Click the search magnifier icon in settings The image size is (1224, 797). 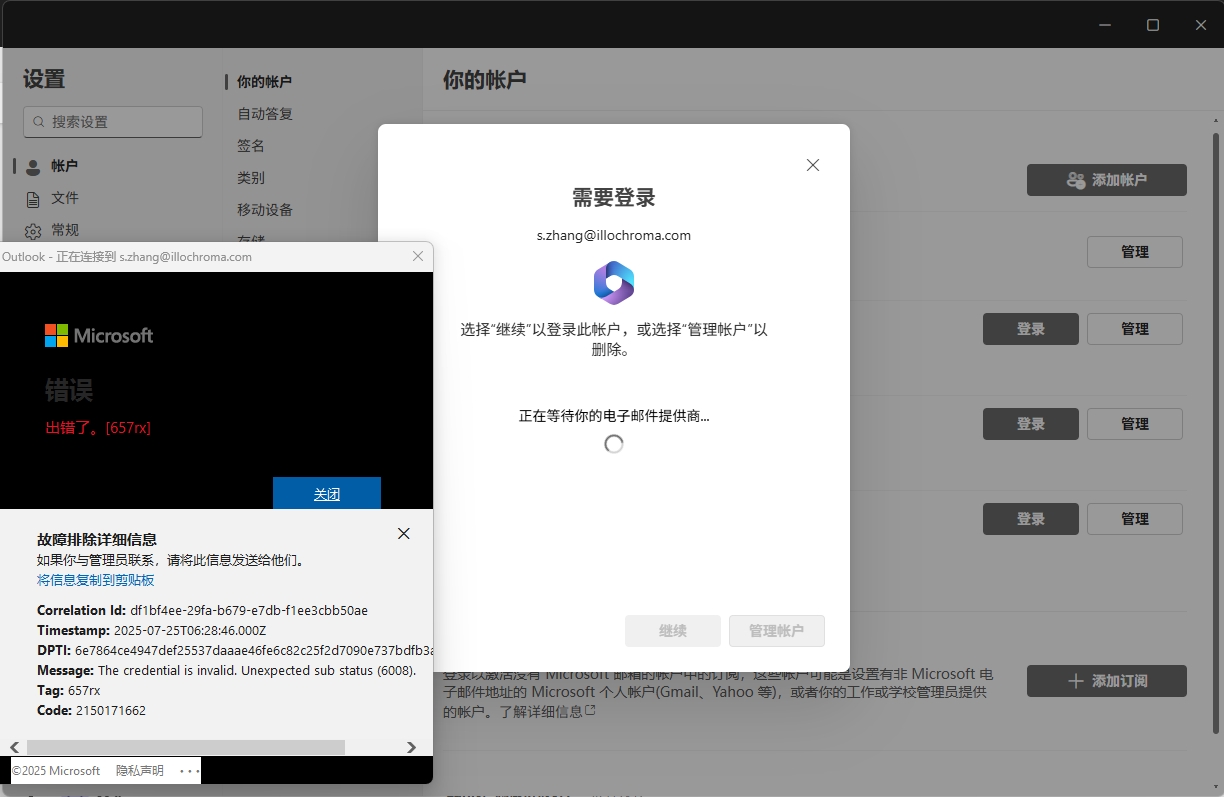pyautogui.click(x=38, y=122)
